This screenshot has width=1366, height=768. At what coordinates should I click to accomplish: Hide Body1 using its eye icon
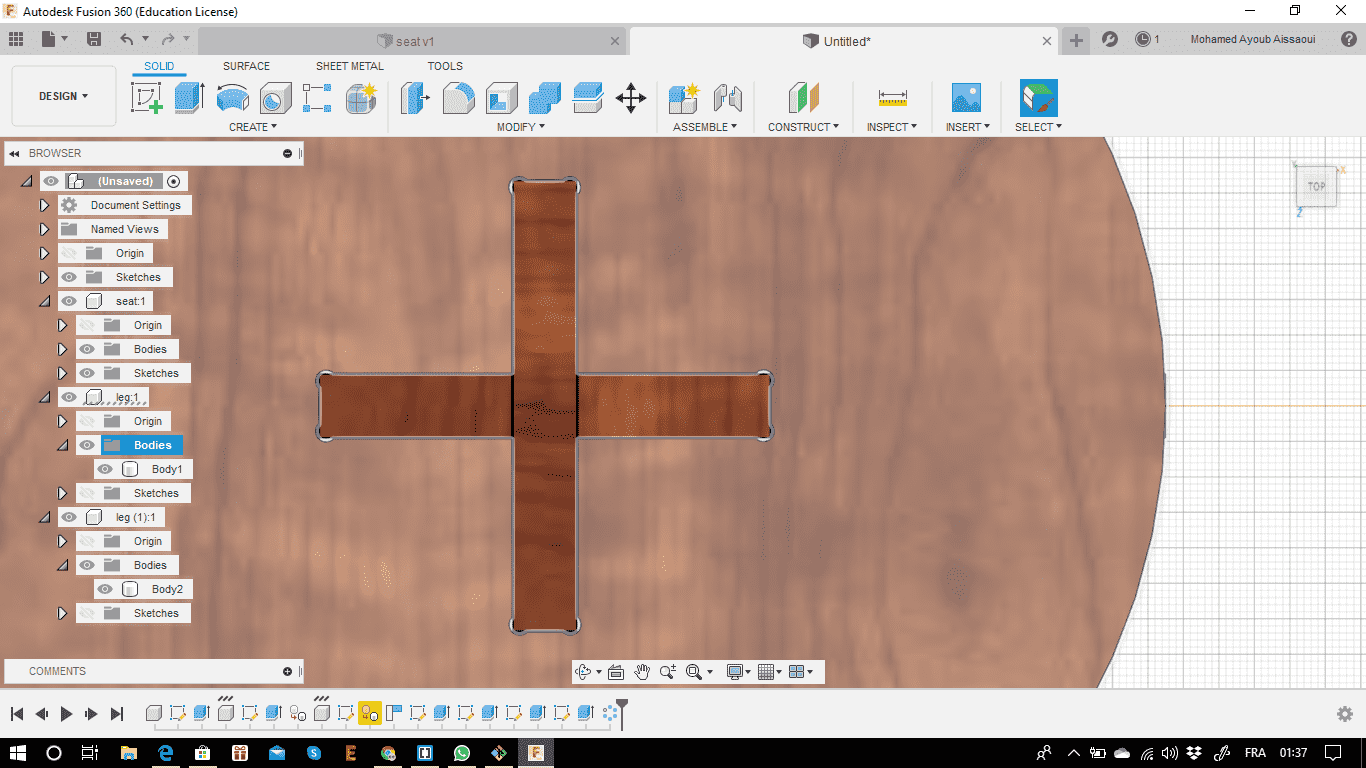[105, 469]
